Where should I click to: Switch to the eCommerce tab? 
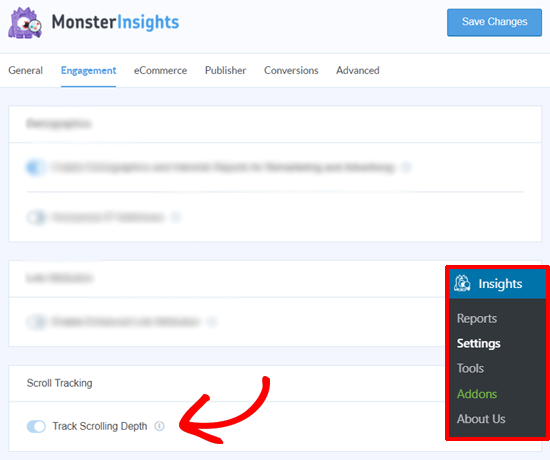pos(160,71)
